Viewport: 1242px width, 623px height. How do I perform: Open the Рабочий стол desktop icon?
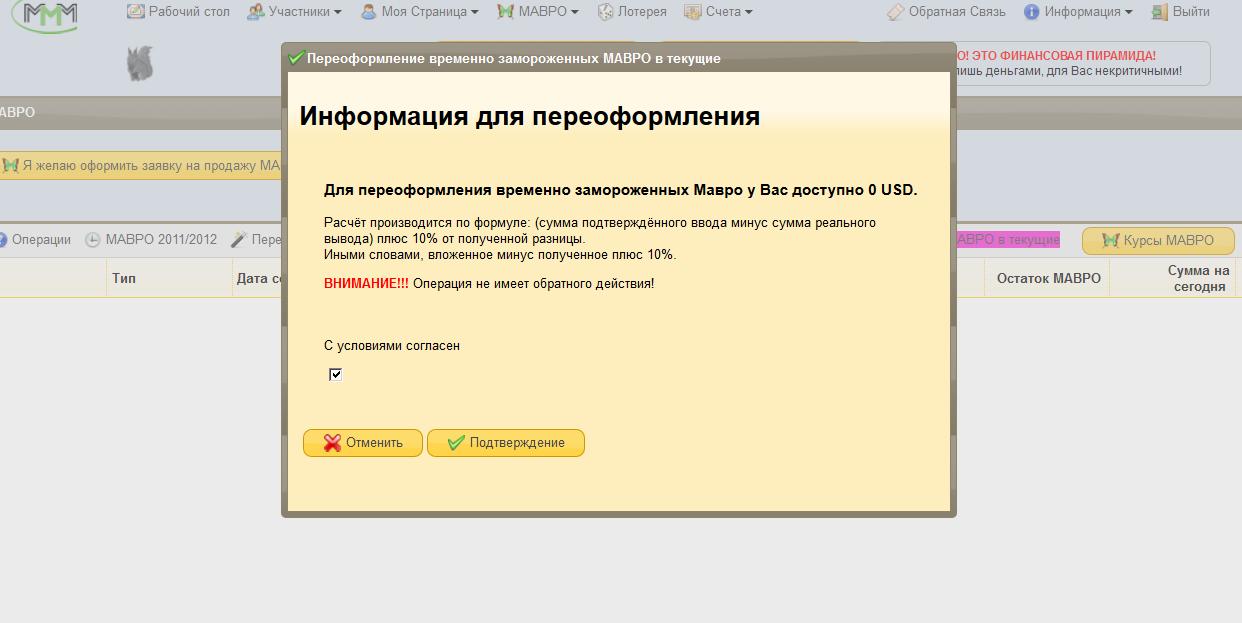click(136, 12)
